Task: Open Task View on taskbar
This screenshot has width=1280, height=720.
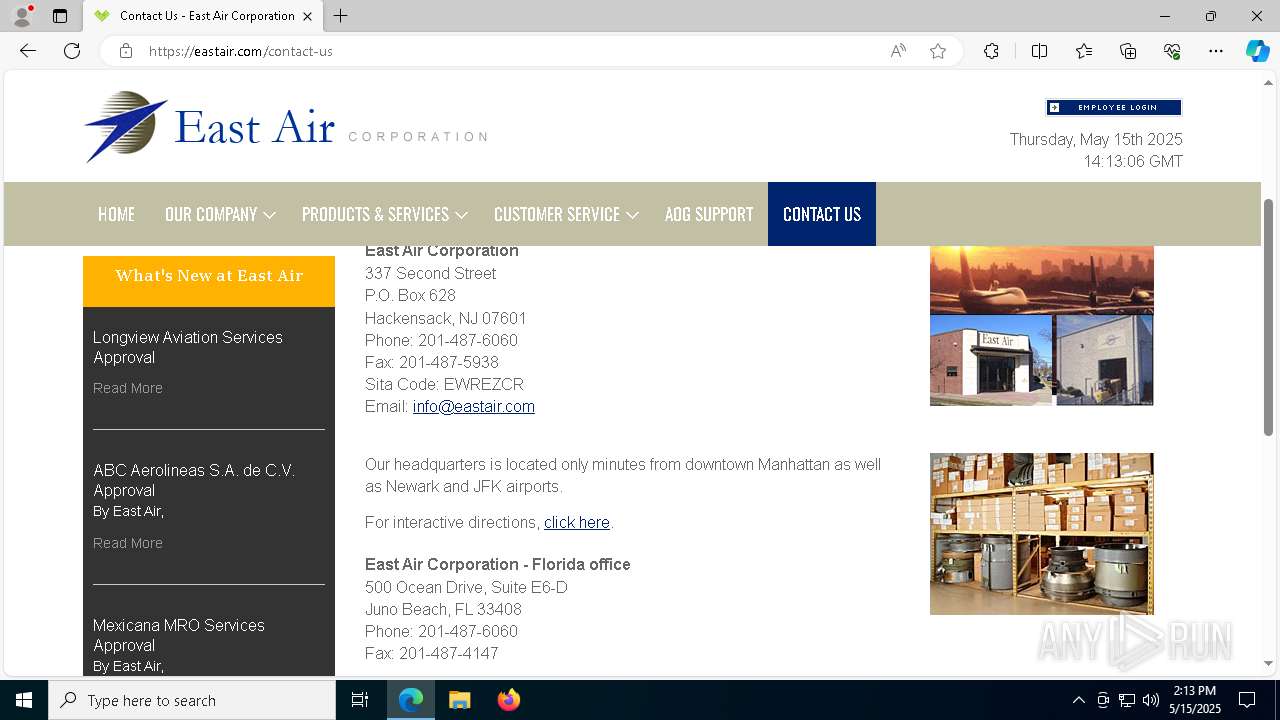Action: (360, 700)
